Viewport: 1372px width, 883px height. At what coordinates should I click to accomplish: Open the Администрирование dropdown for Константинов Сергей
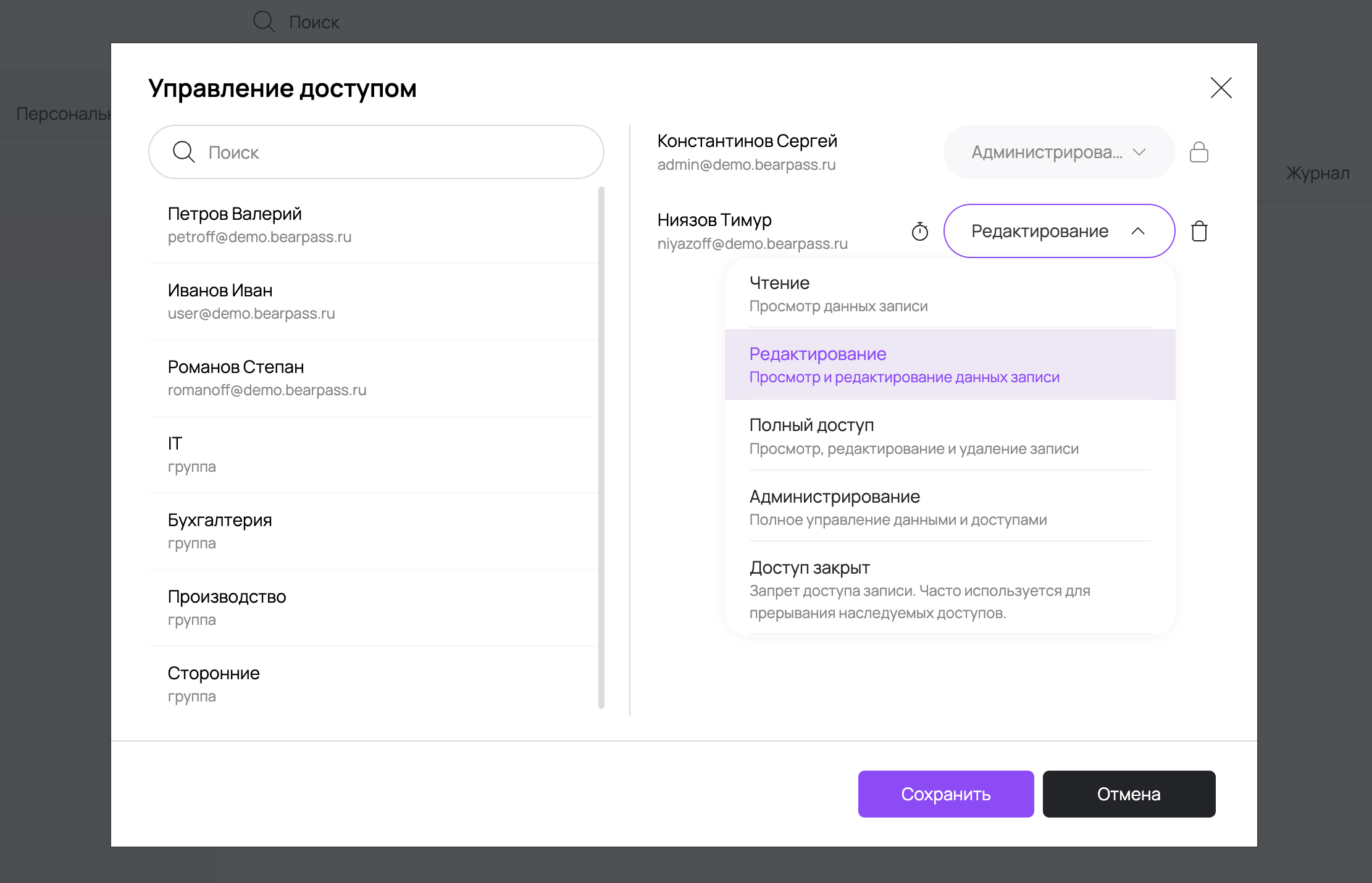(1057, 152)
